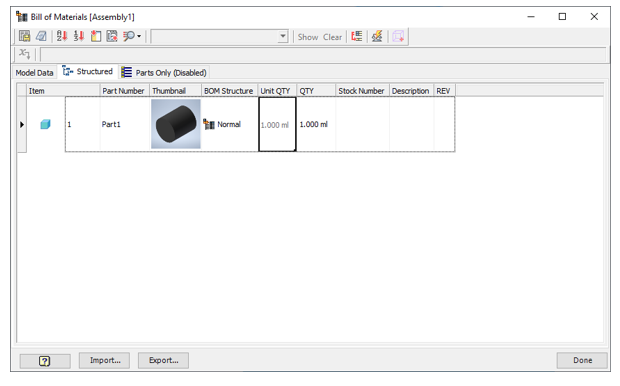
Task: Click the QTY column header
Action: 316,91
